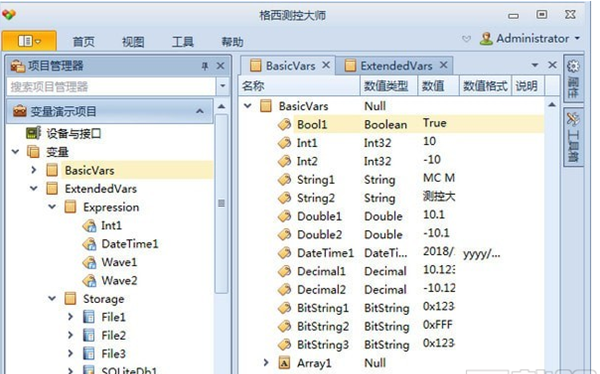The image size is (600, 374).
Task: Click the Array1 array icon
Action: pyautogui.click(x=284, y=363)
